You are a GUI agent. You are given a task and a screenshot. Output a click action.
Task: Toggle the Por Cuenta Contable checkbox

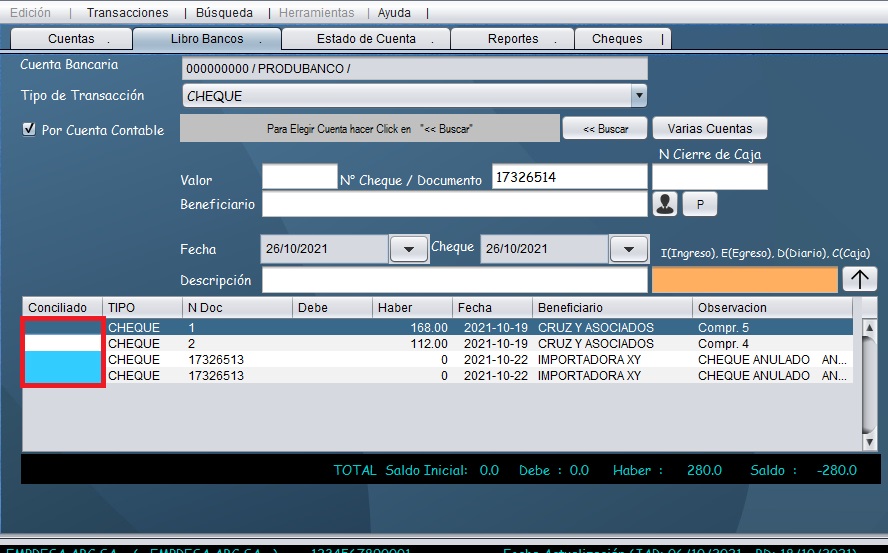(x=29, y=129)
